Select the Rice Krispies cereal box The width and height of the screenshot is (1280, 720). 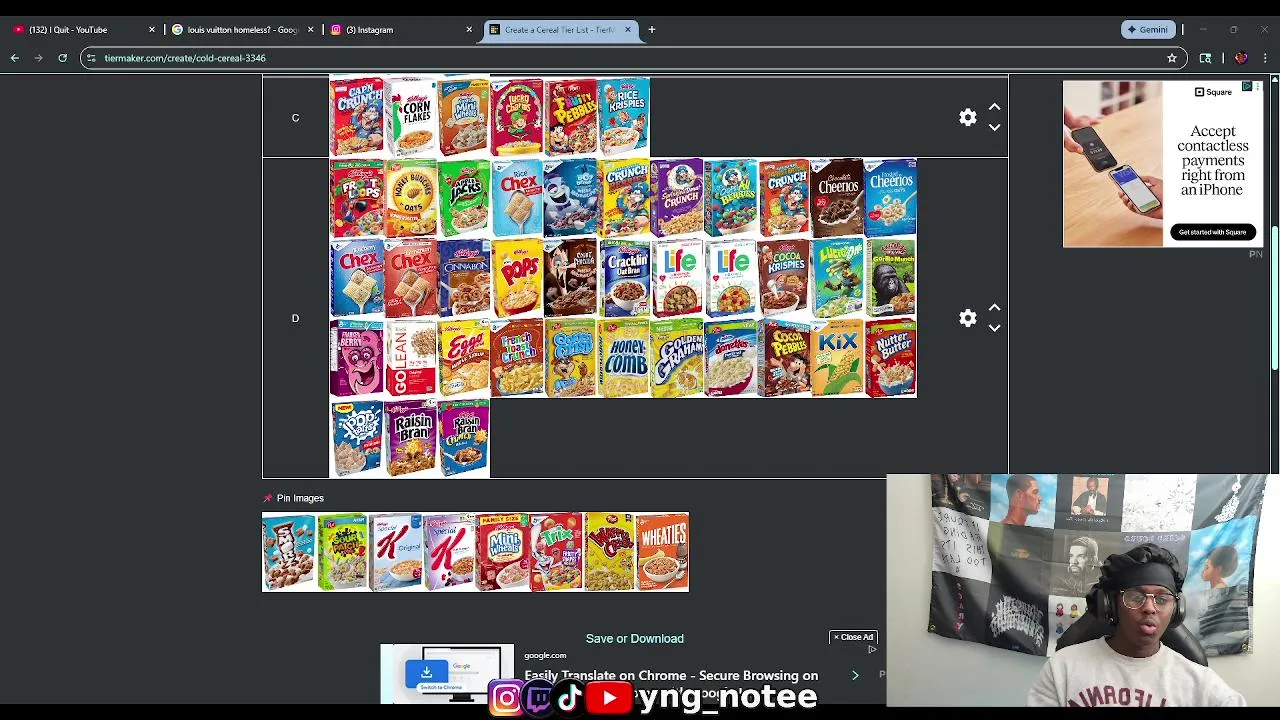623,118
